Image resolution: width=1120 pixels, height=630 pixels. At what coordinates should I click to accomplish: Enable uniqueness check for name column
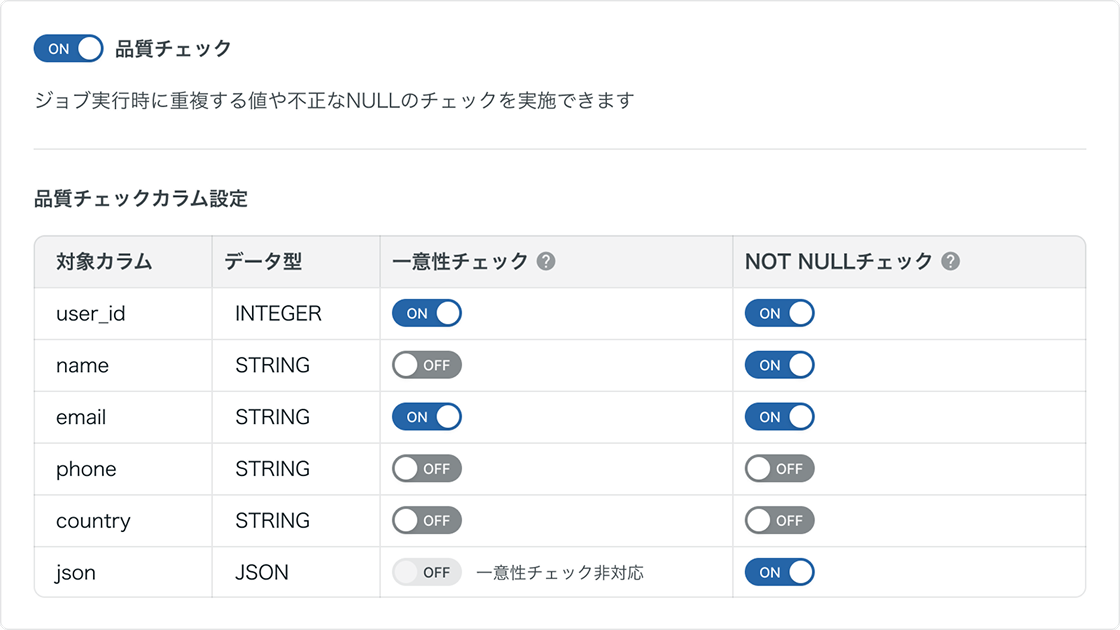(427, 366)
